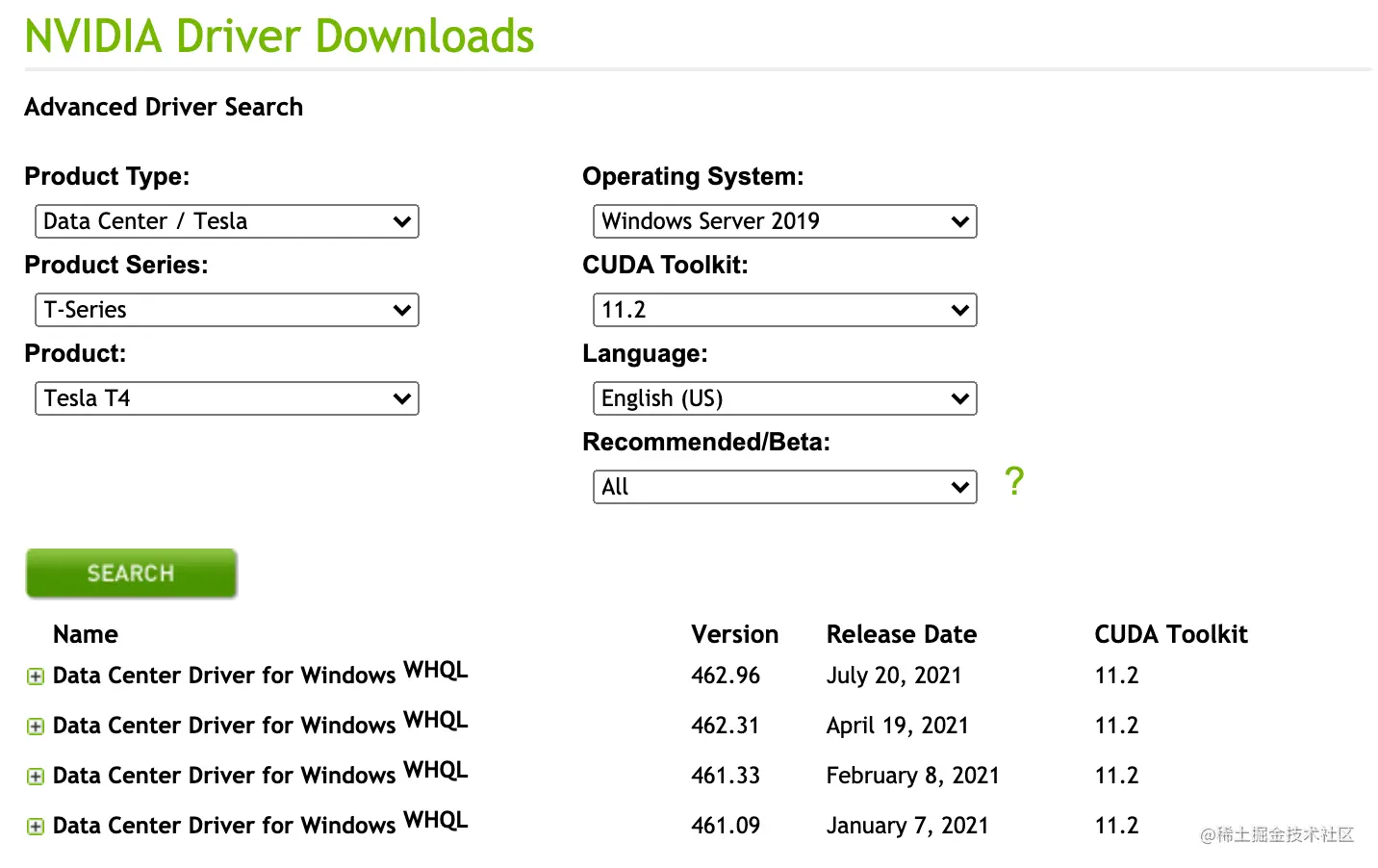Viewport: 1378px width, 868px height.
Task: Open the Language dropdown
Action: tap(785, 398)
